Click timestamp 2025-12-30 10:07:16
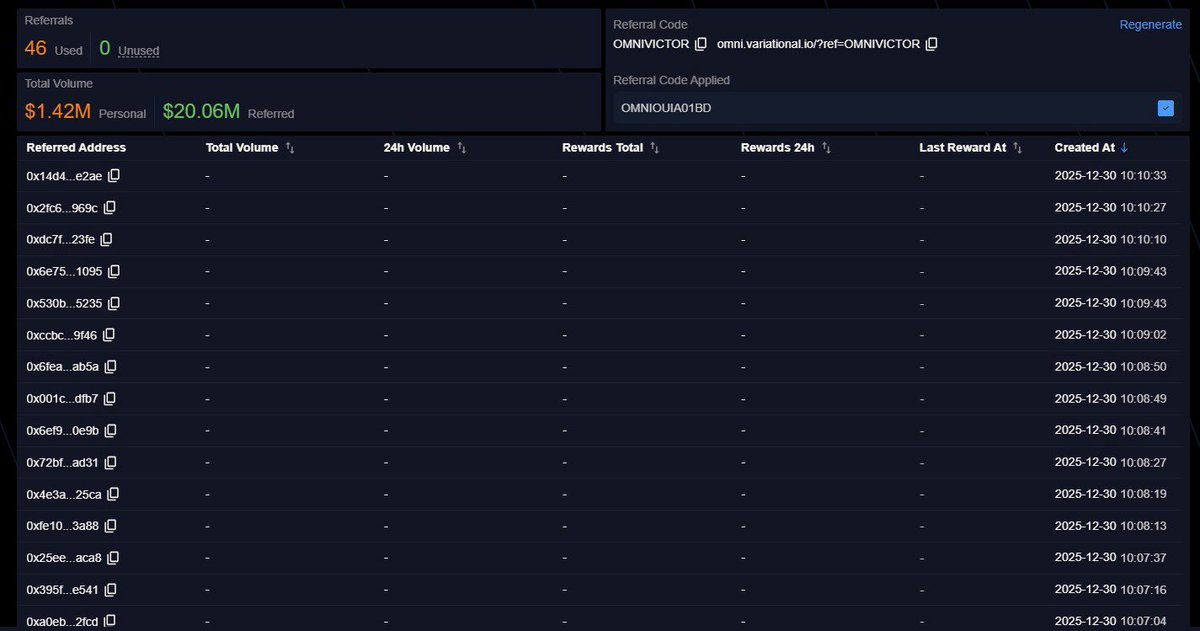Screen dimensions: 1200x631 (1111, 589)
